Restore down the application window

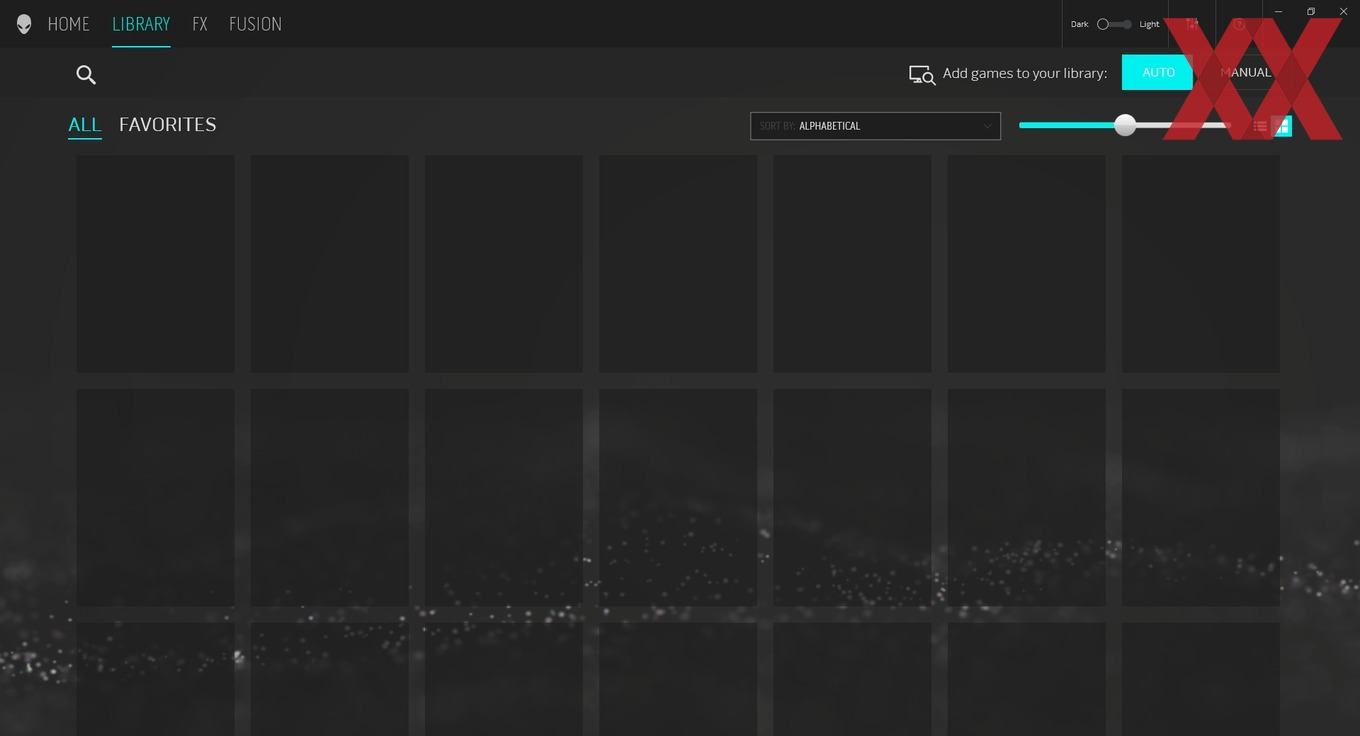(1311, 12)
